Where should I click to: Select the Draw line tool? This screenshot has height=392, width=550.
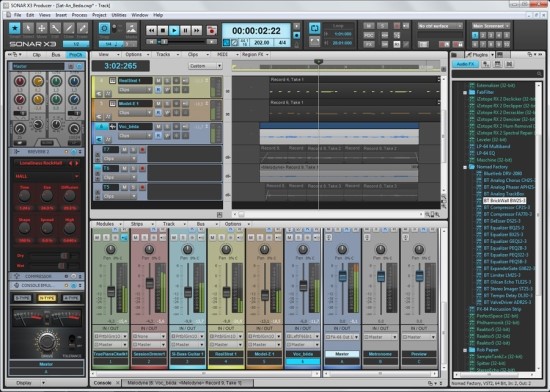pos(69,28)
